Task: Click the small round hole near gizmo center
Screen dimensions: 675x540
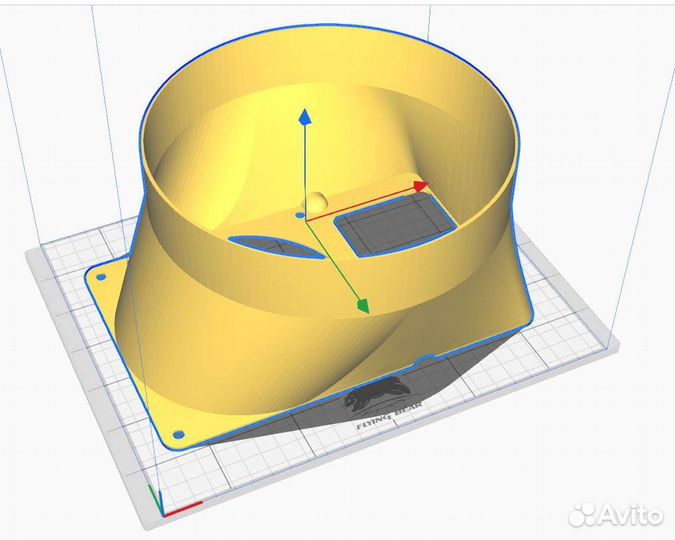Action: [x=301, y=214]
